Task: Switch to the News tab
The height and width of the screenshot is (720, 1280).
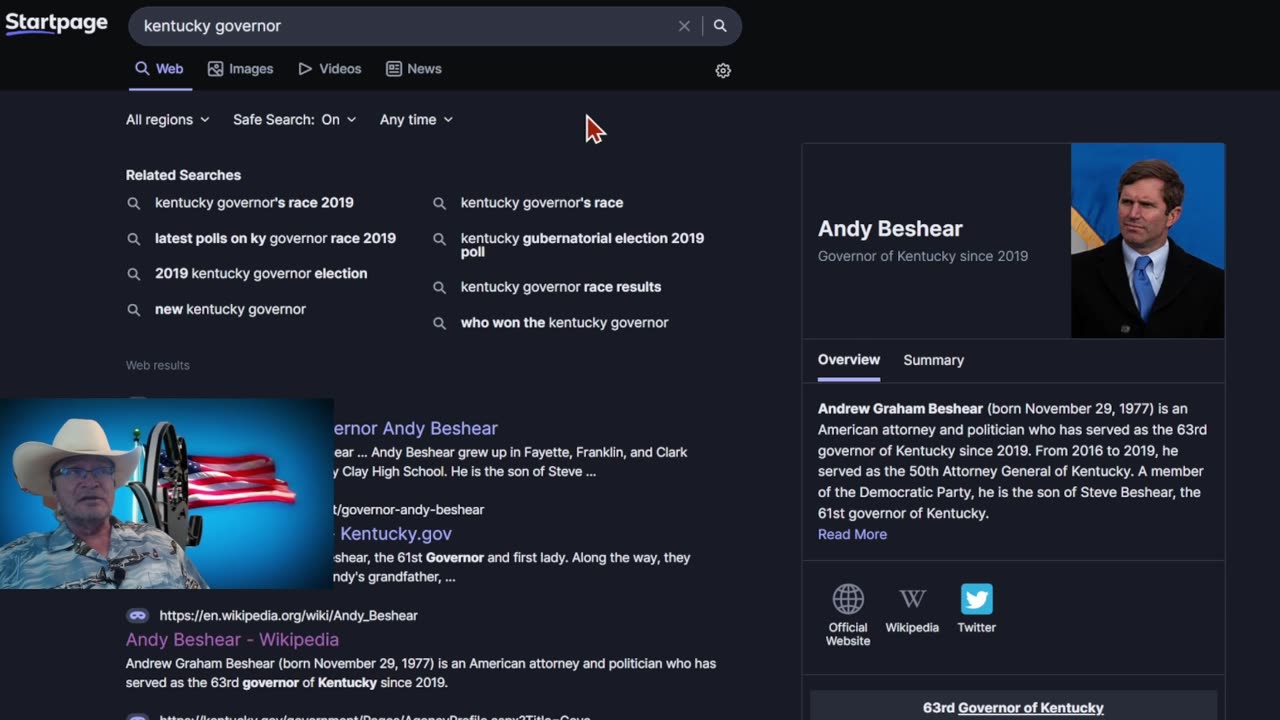Action: tap(414, 69)
